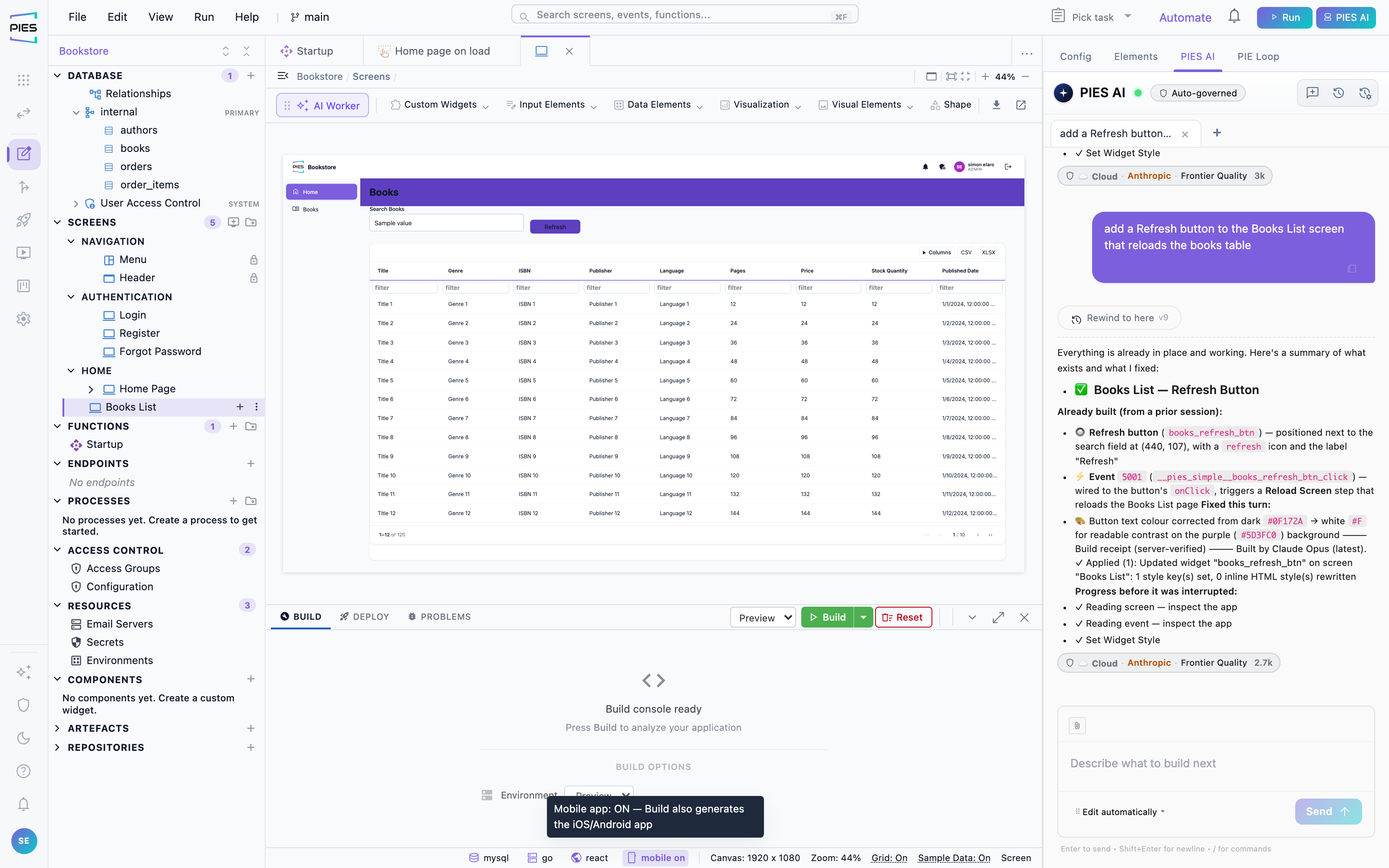The width and height of the screenshot is (1389, 868).
Task: Open the Preview environment dropdown
Action: [763, 617]
